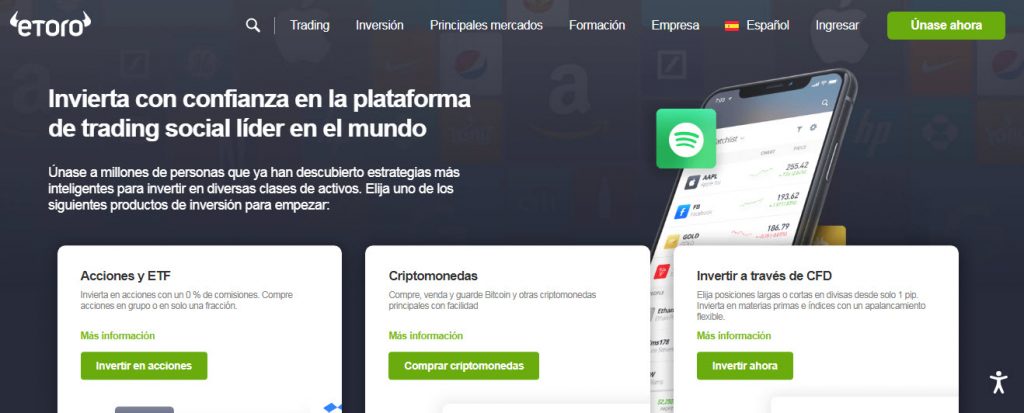Tap the AAPL icon in phone watchlist

tap(692, 182)
